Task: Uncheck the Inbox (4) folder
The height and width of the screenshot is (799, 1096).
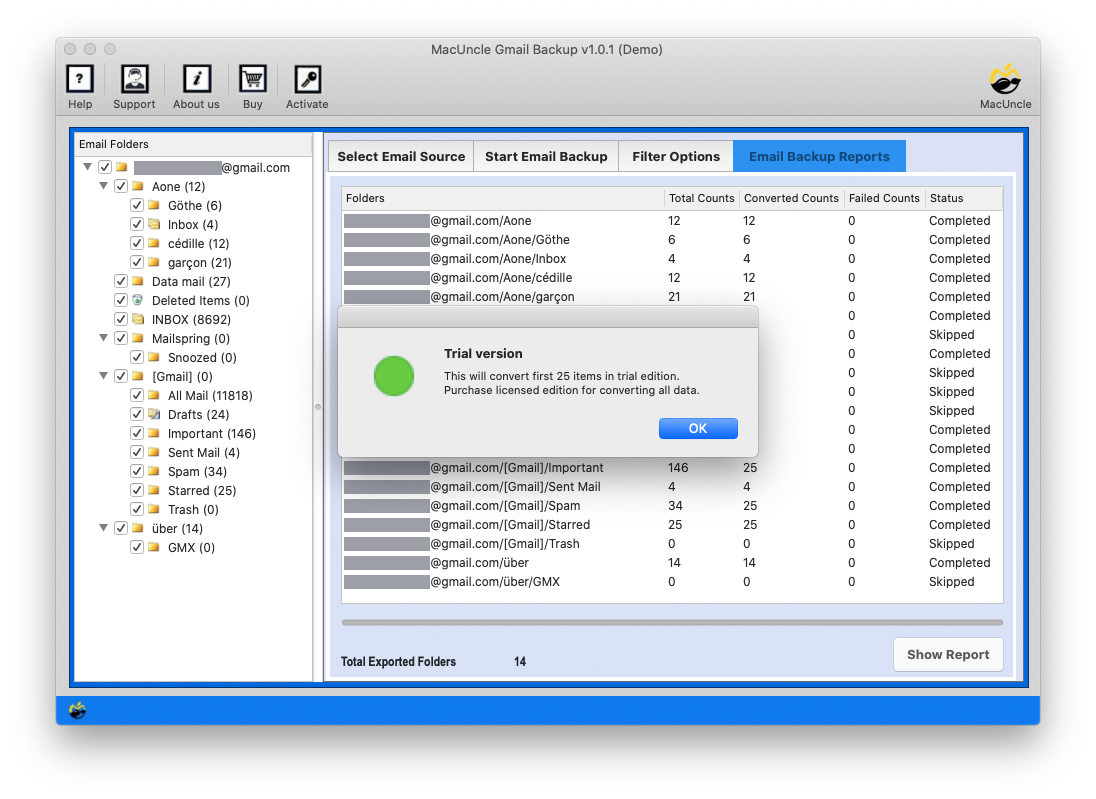Action: coord(137,224)
